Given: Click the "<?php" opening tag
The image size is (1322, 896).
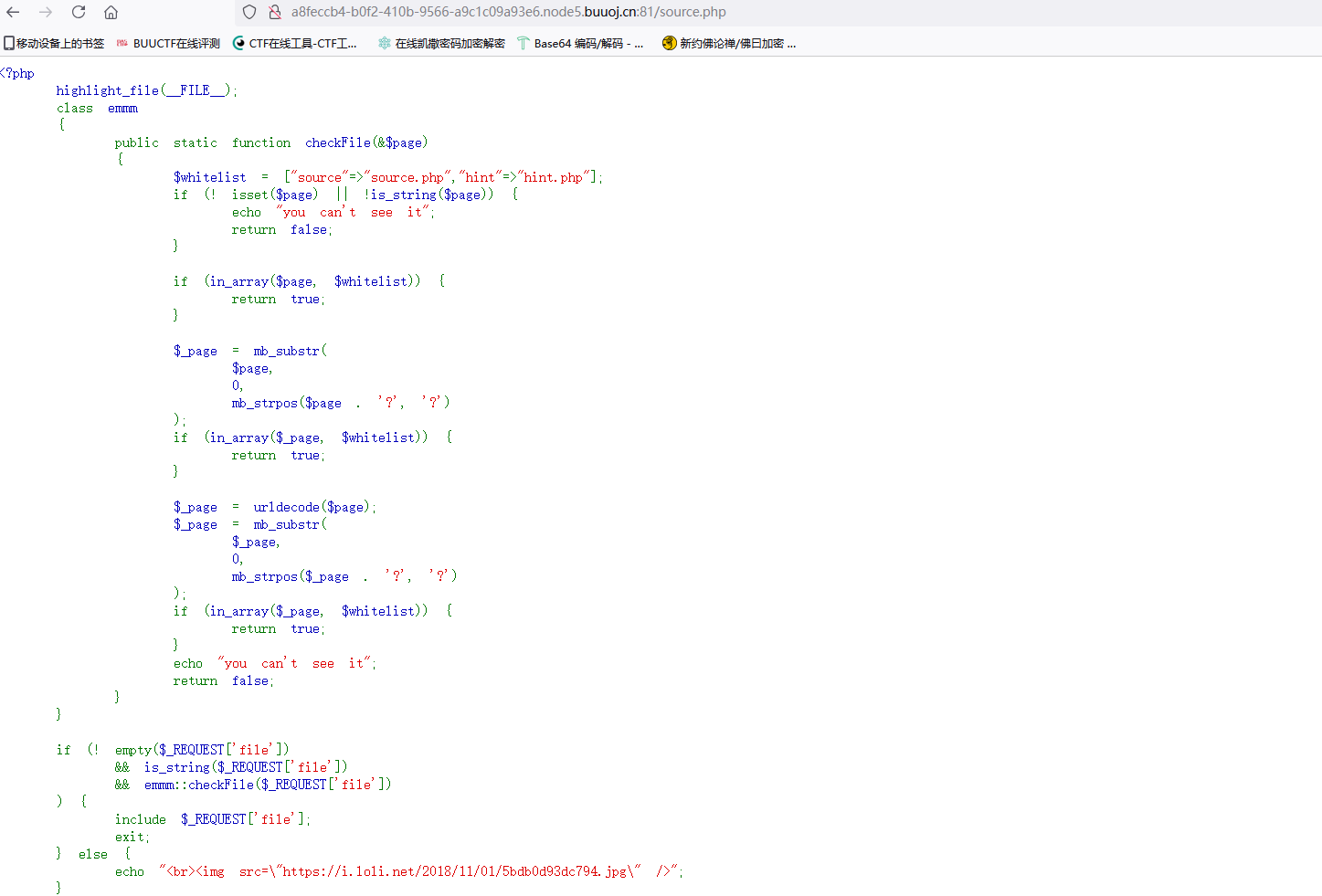Looking at the screenshot, I should click(17, 73).
